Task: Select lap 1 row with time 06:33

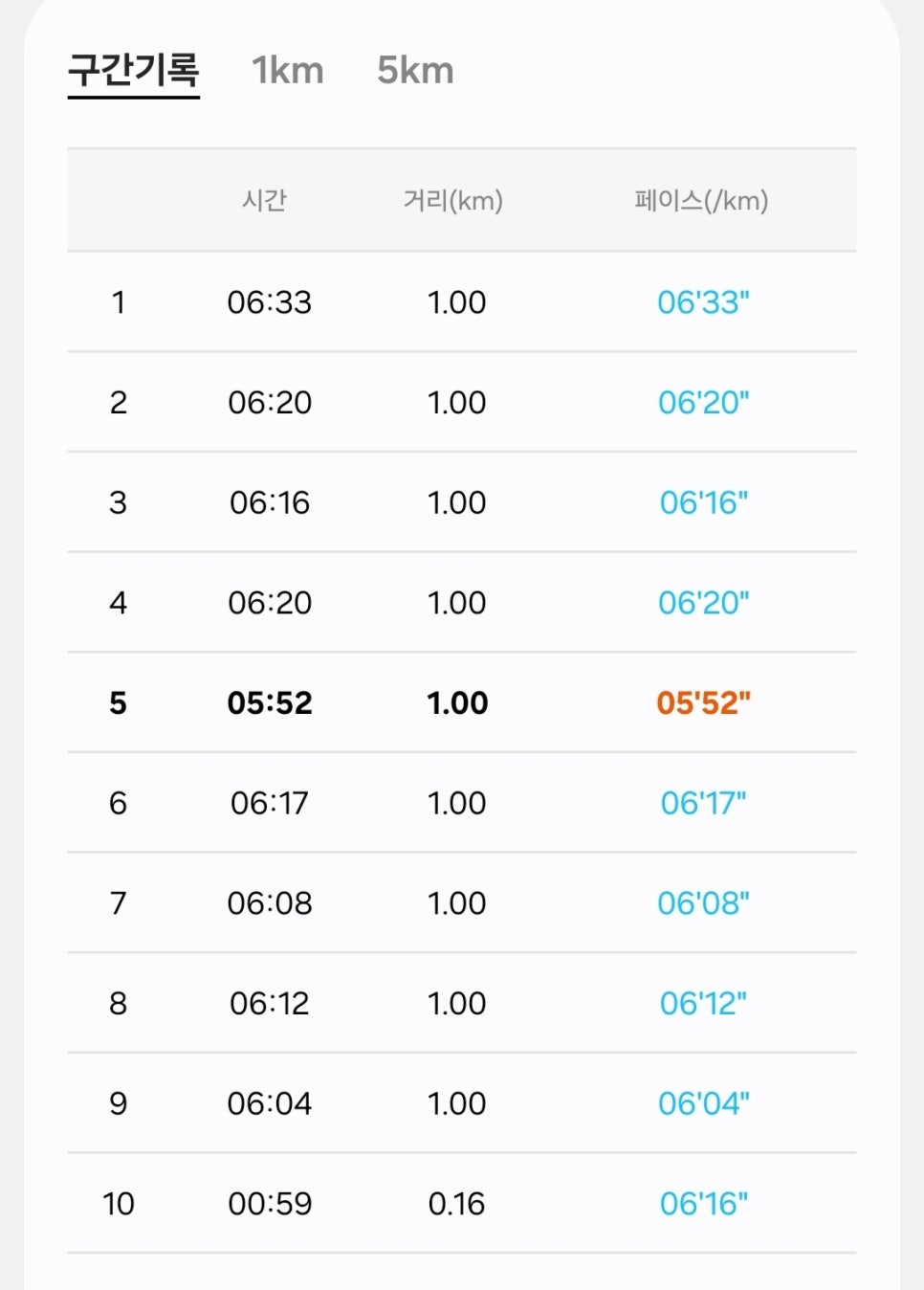Action: (x=462, y=302)
